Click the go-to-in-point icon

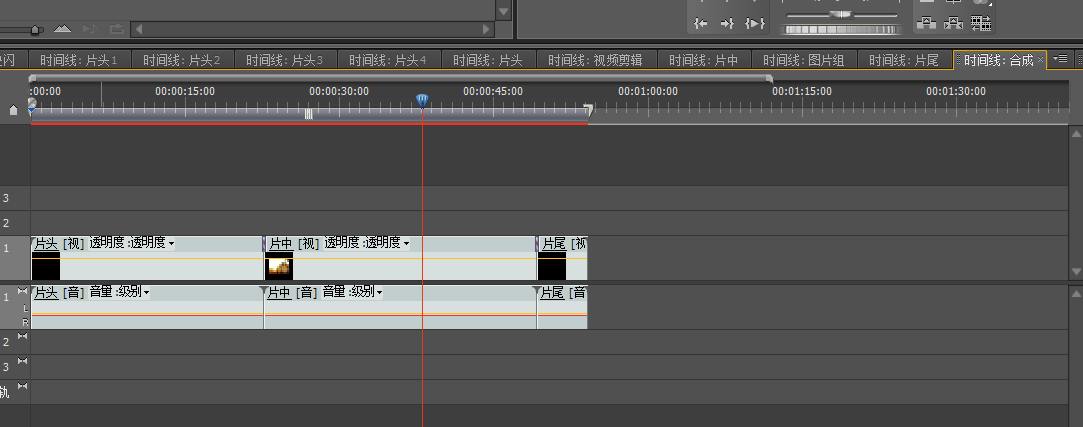[x=701, y=23]
